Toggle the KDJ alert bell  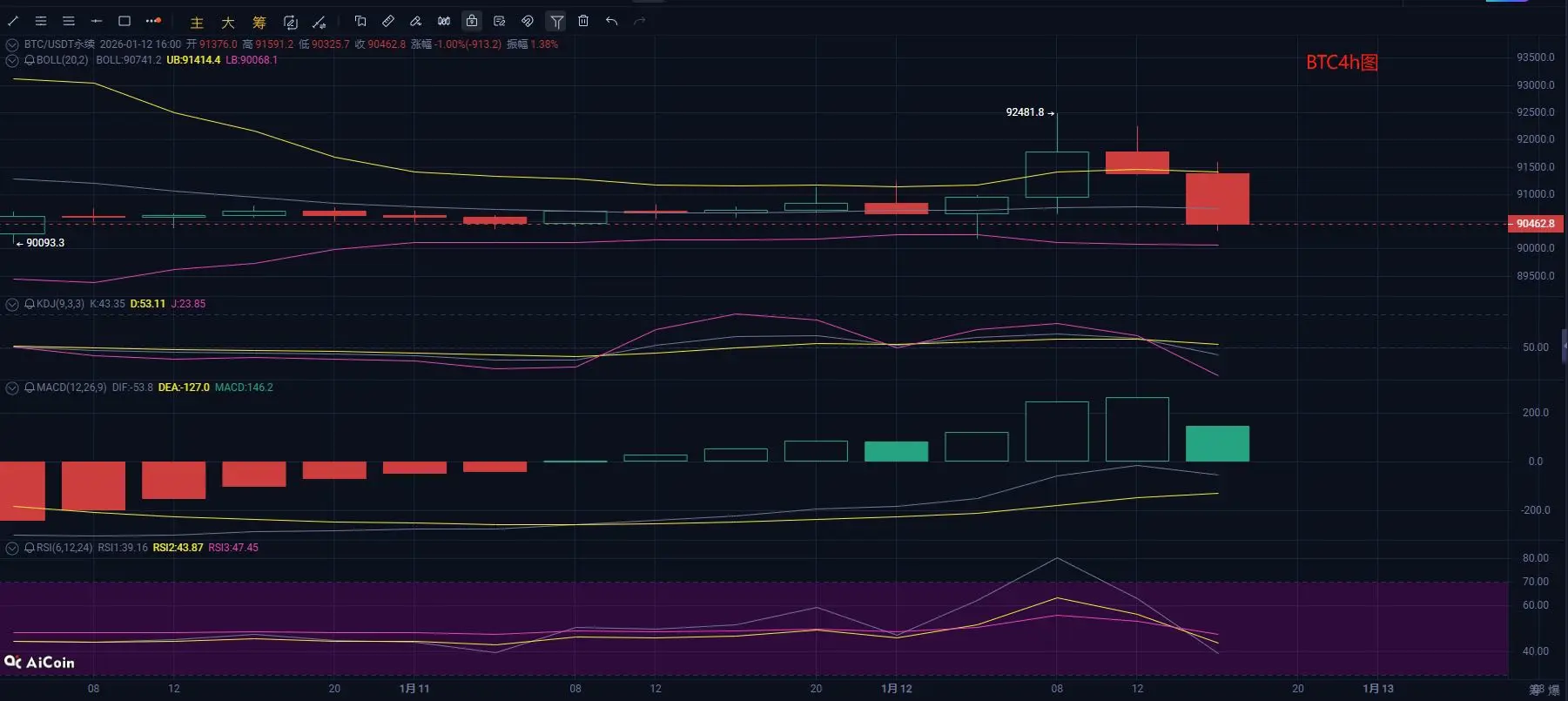click(x=30, y=304)
